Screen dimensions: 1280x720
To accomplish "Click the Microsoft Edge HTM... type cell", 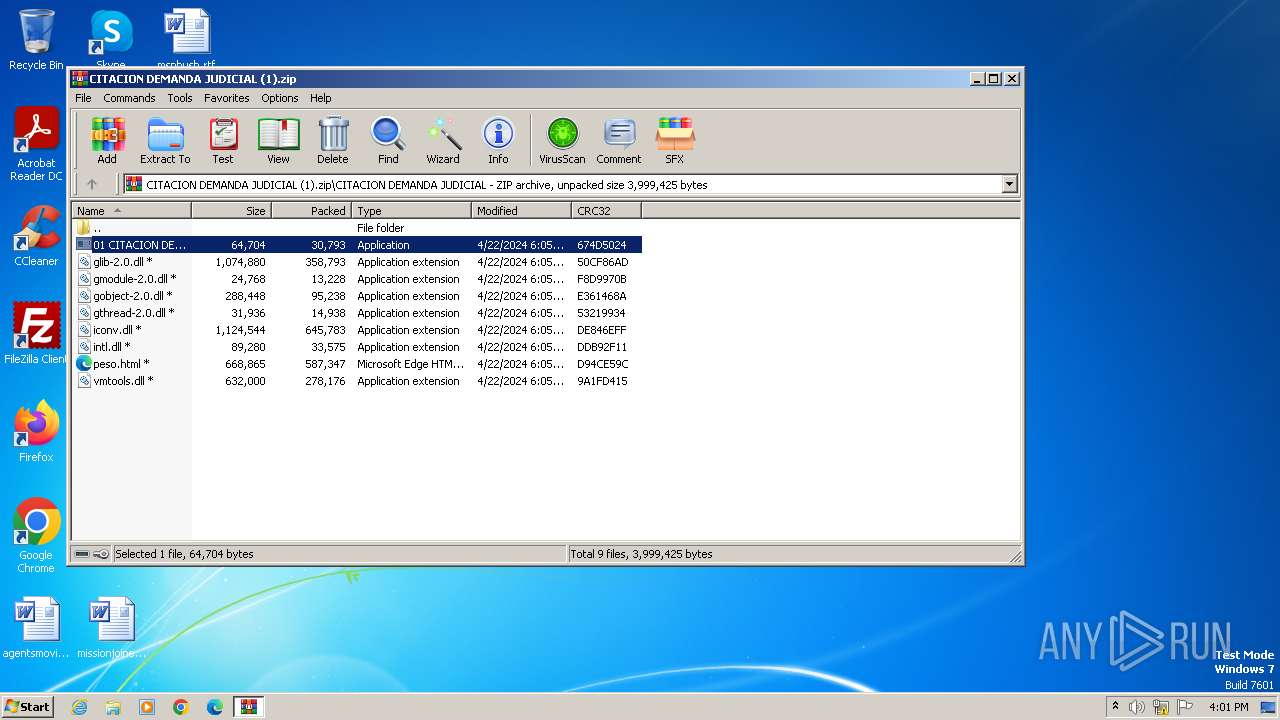I will click(411, 364).
